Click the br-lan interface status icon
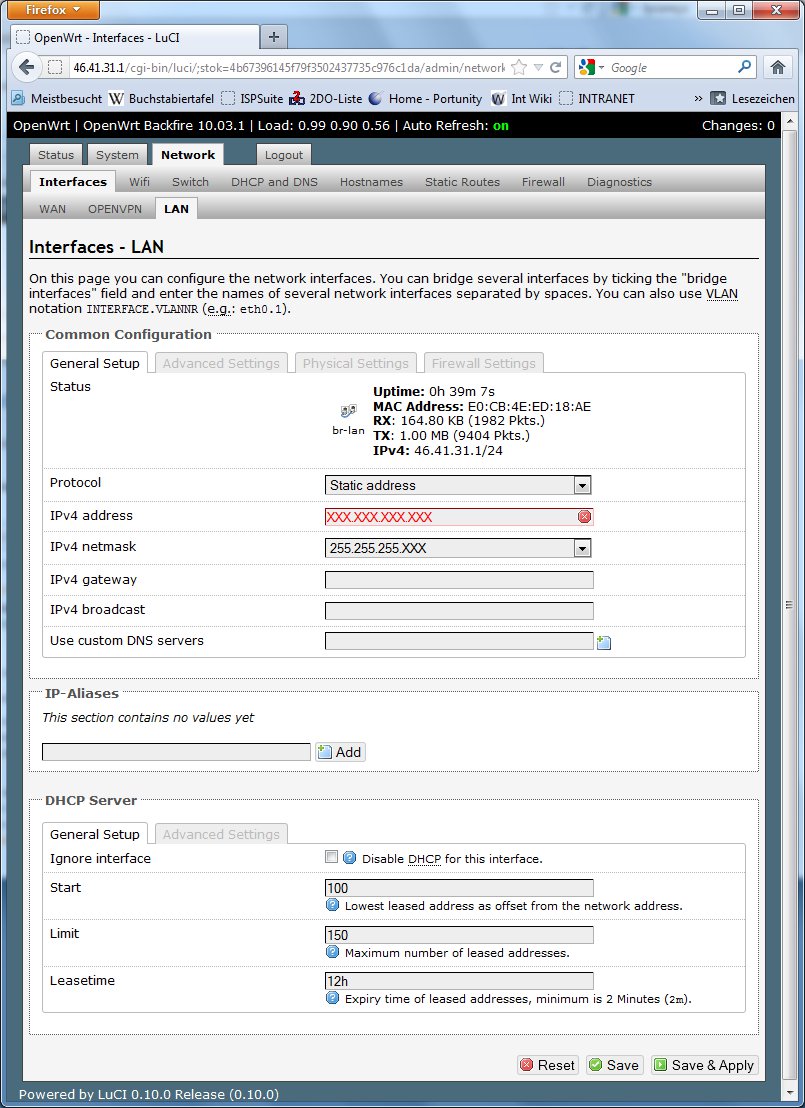This screenshot has width=805, height=1108. click(347, 411)
